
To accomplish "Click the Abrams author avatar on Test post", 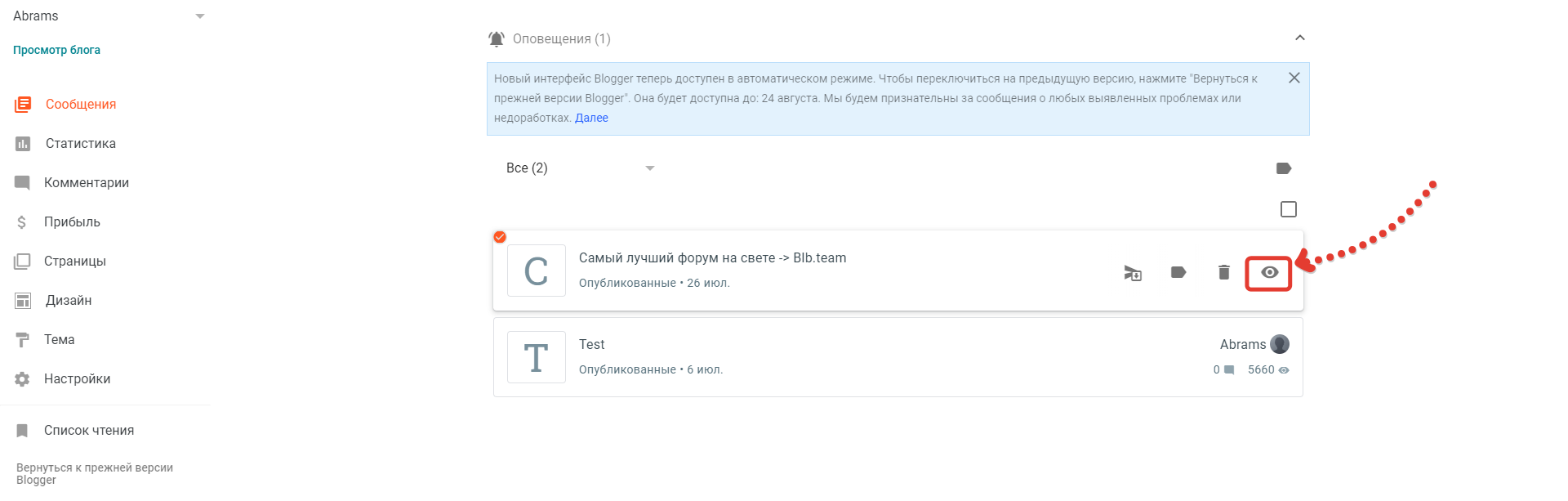I will point(1280,344).
